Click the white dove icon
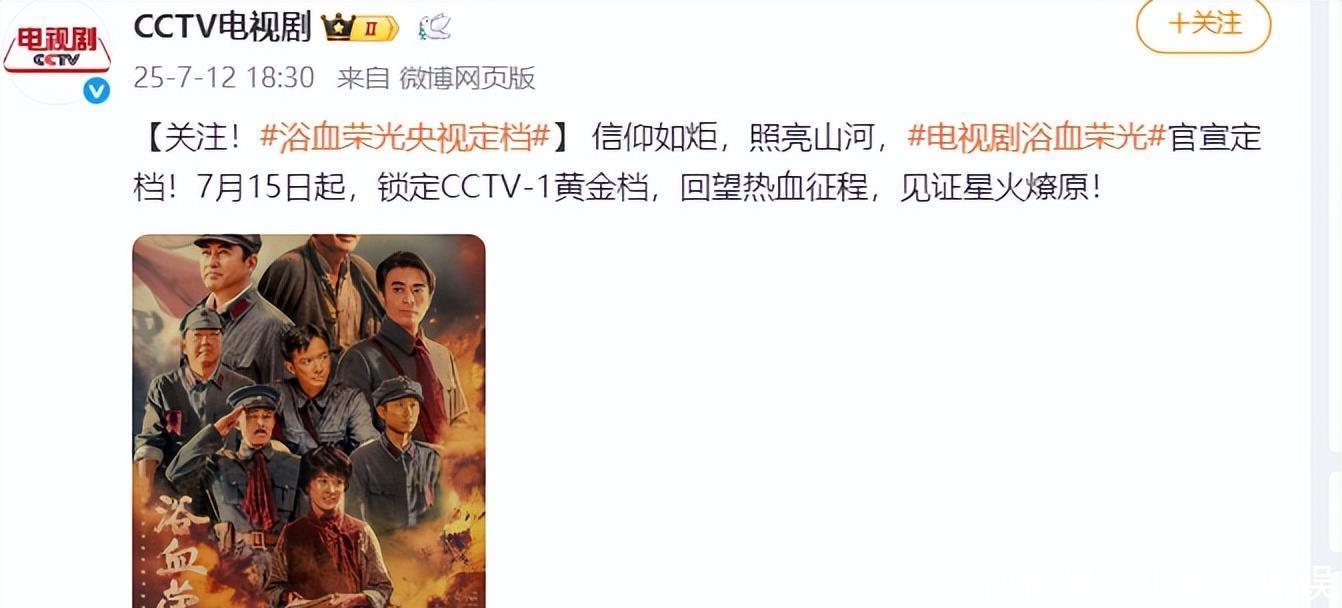Viewport: 1342px width, 608px height. point(435,27)
